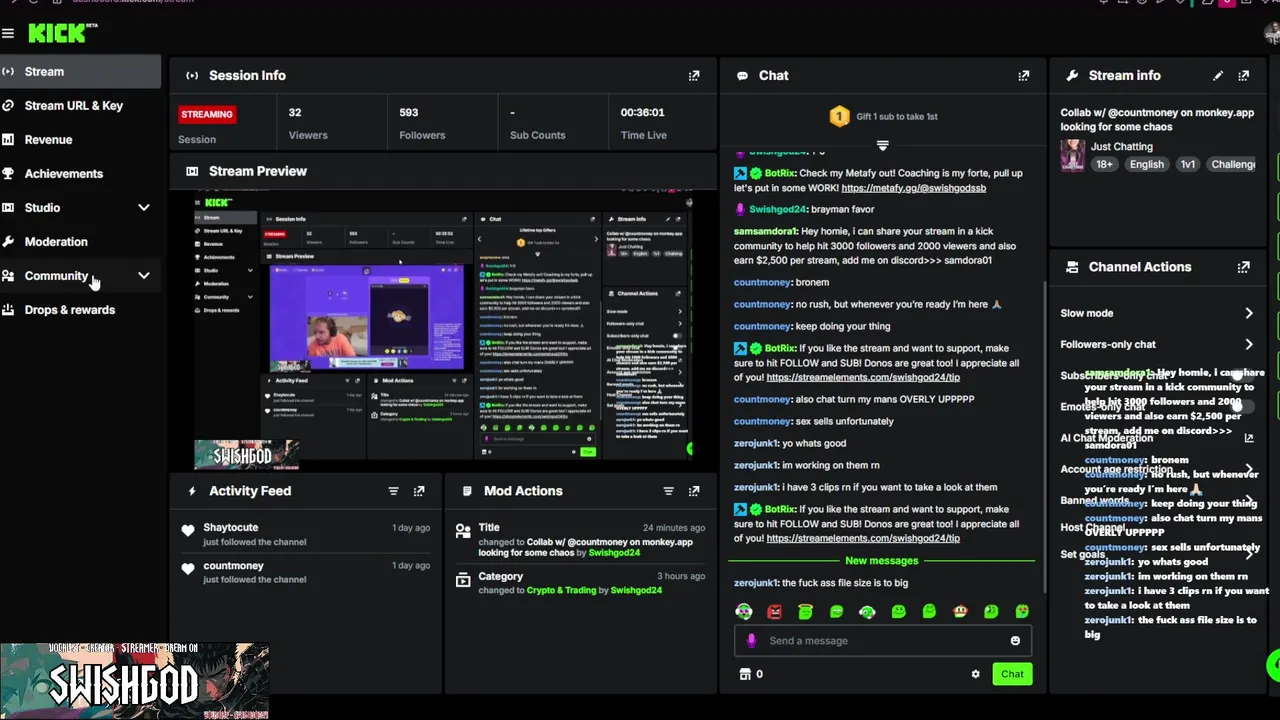Click the Kick logo
Image resolution: width=1280 pixels, height=720 pixels.
(57, 34)
